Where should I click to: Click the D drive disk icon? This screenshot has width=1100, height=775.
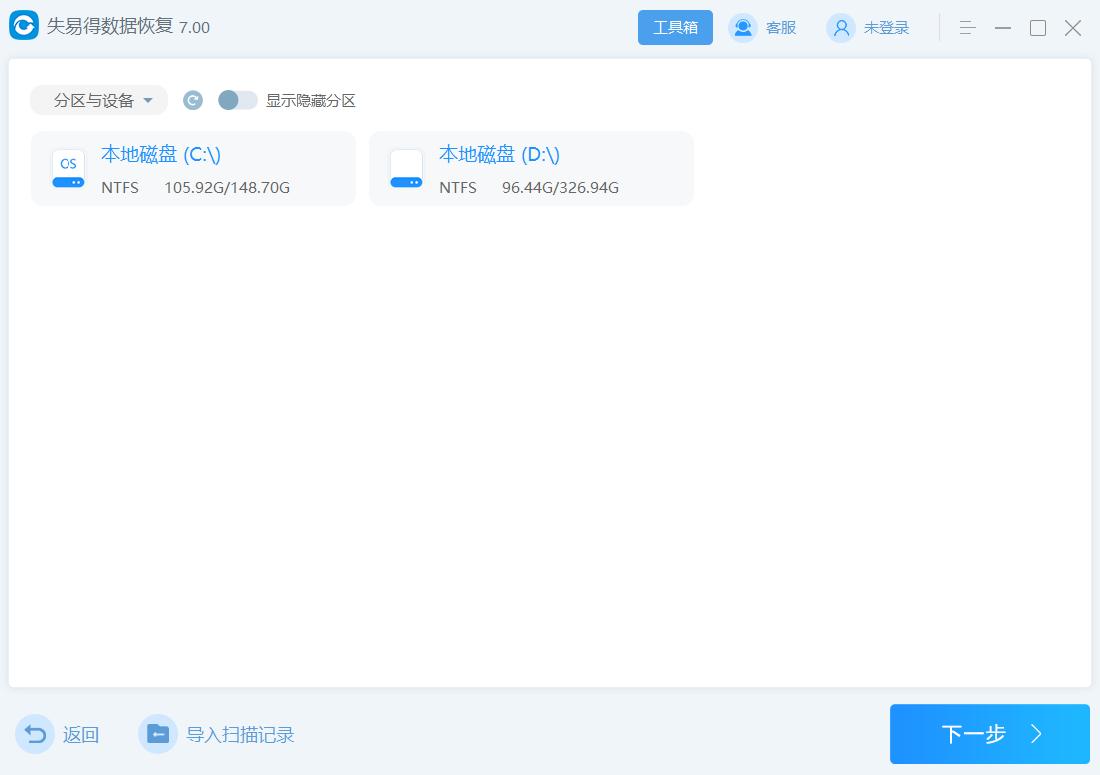pos(406,168)
